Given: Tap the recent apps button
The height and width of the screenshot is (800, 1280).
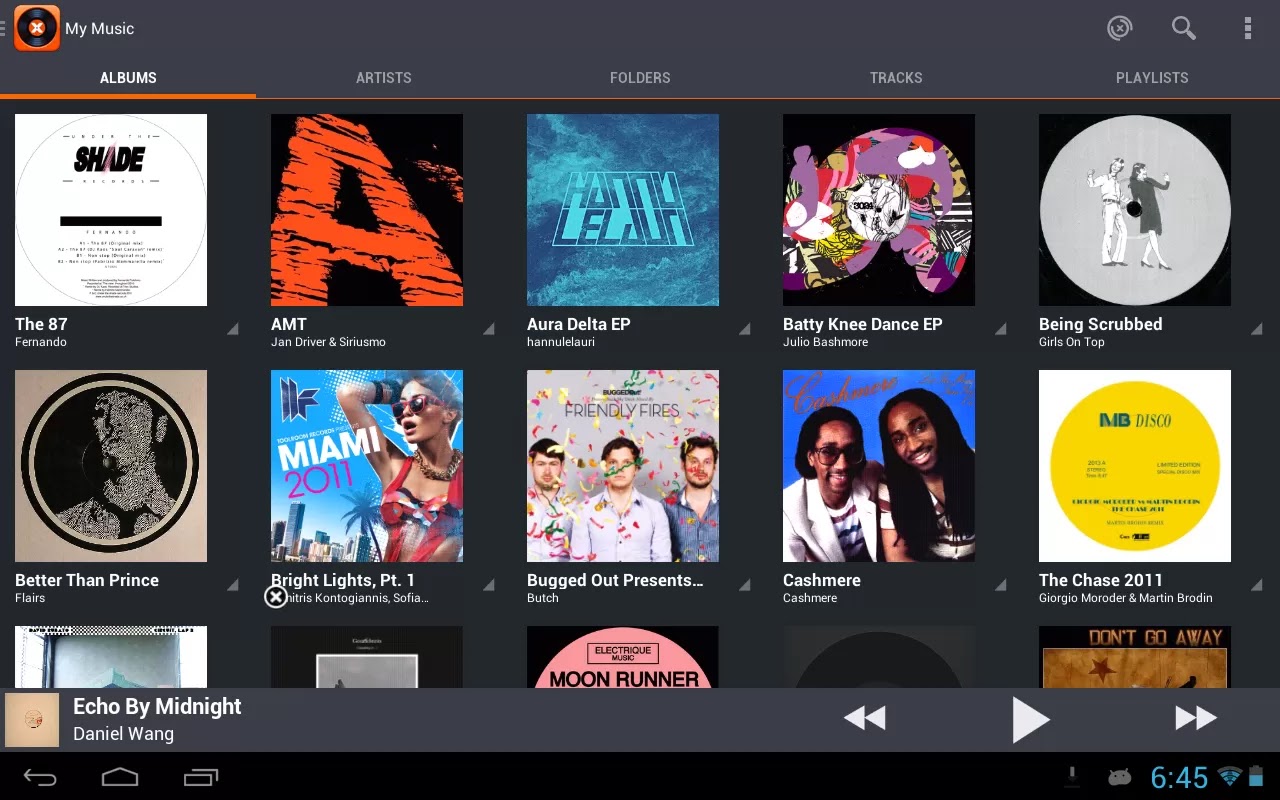Looking at the screenshot, I should (x=201, y=777).
